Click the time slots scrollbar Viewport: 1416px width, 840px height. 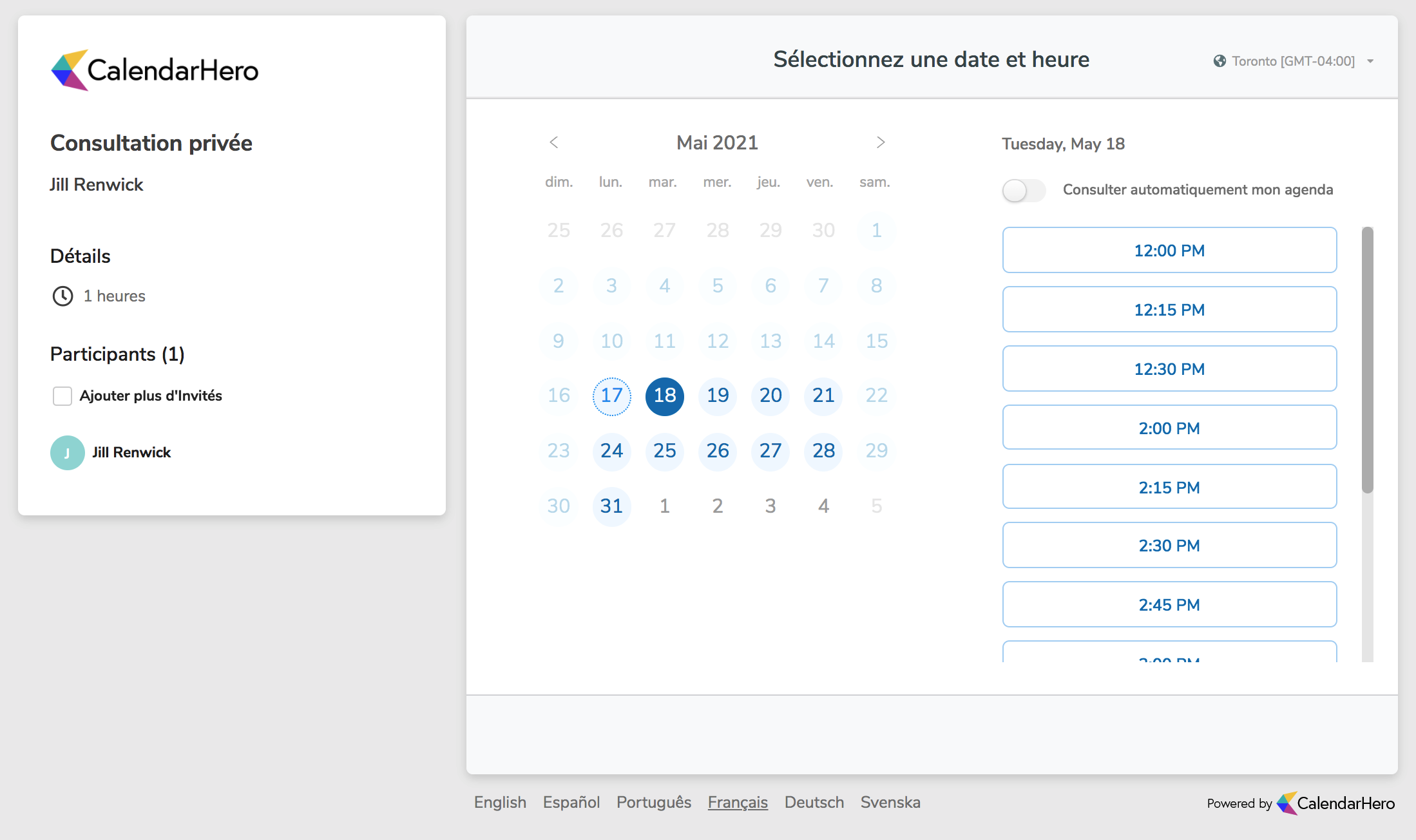(x=1367, y=361)
